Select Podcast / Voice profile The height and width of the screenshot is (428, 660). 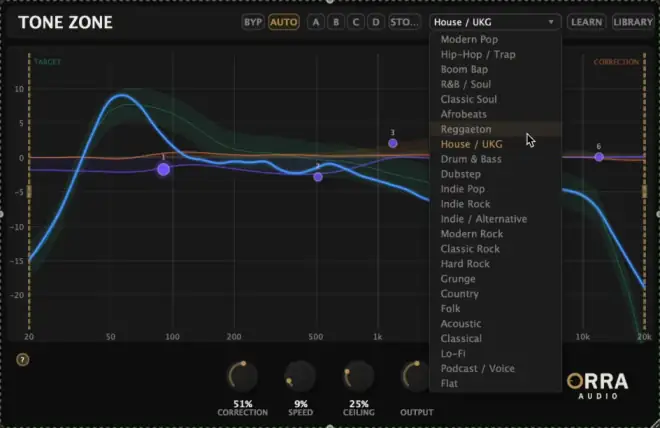click(495, 368)
